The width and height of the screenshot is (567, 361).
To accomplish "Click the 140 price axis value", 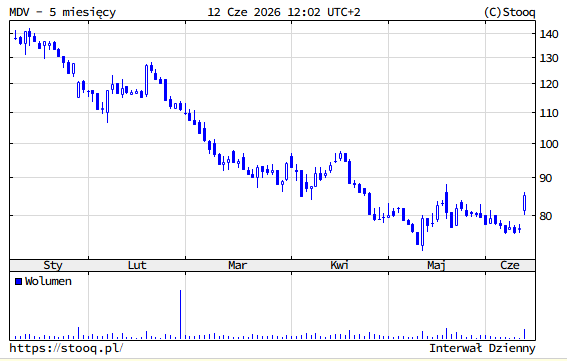I will (x=549, y=34).
